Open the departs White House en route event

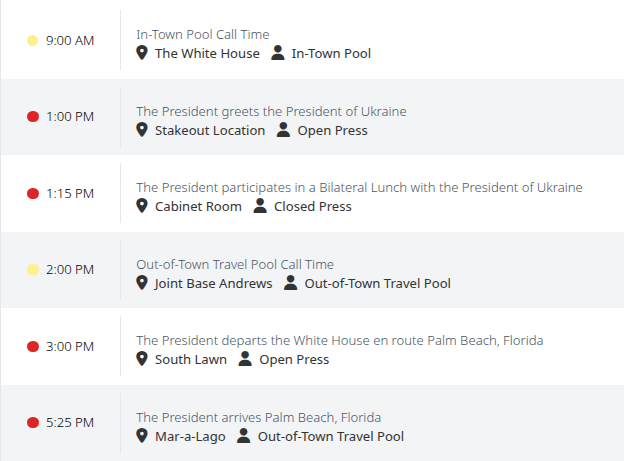coord(339,340)
